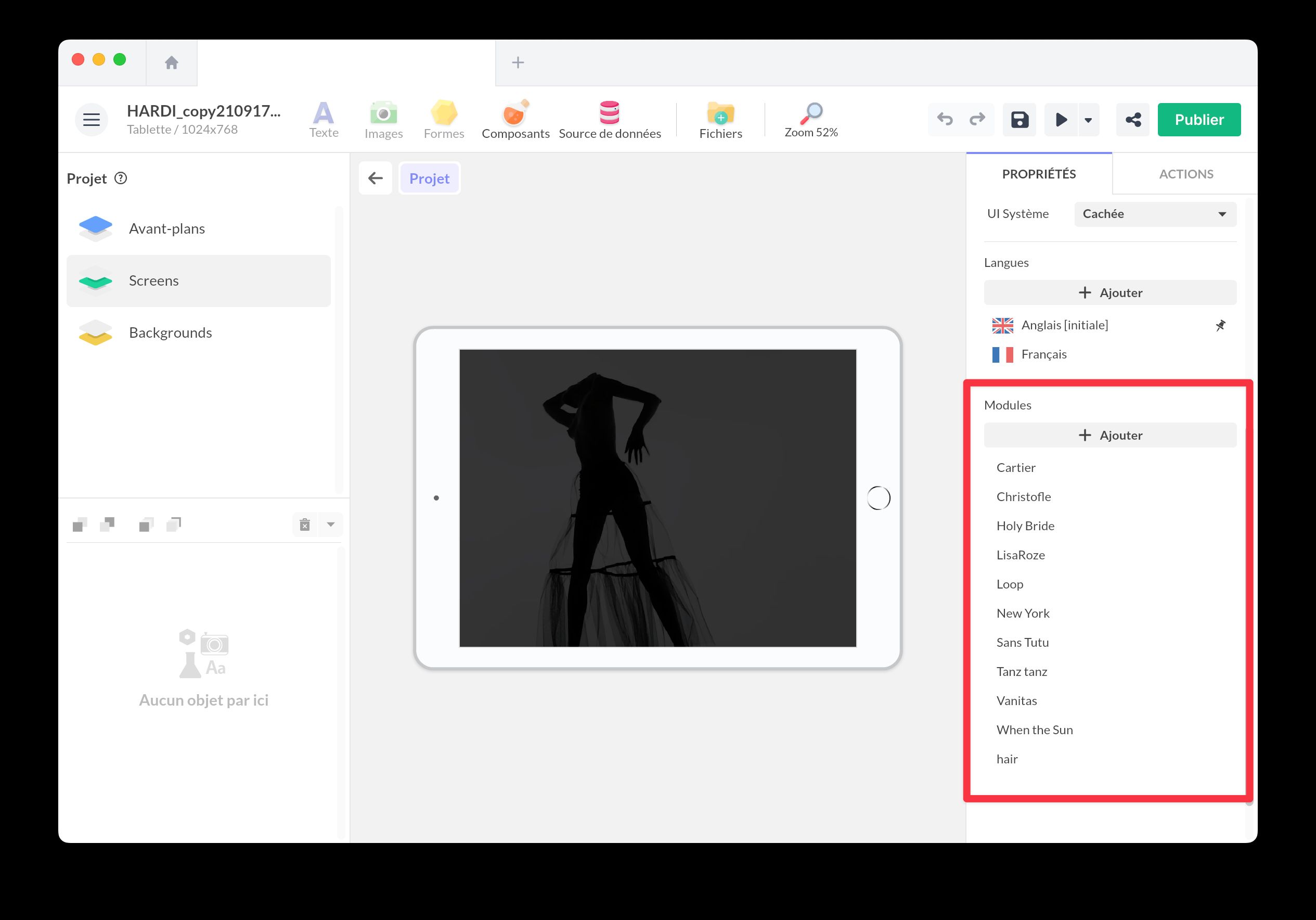Screen dimensions: 1316x920
Task: Click the home tab icon
Action: coord(171,62)
